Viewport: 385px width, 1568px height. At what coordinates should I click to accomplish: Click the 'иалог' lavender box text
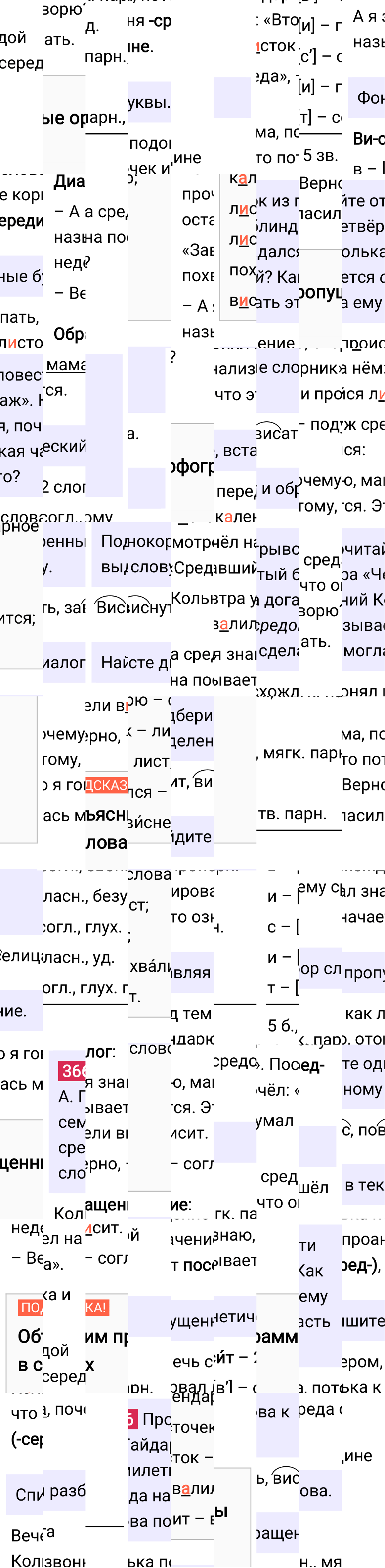click(64, 662)
